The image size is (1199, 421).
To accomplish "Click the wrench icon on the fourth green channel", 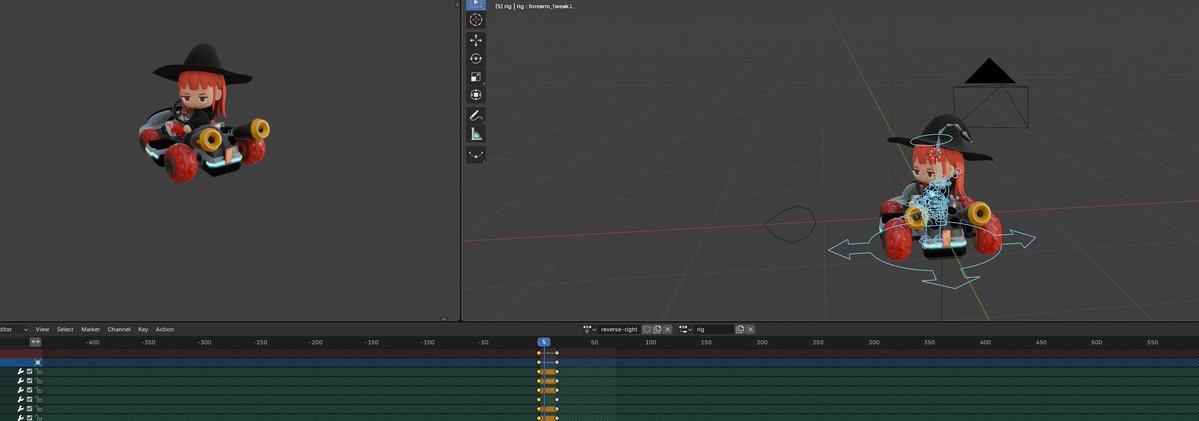I will pos(21,399).
